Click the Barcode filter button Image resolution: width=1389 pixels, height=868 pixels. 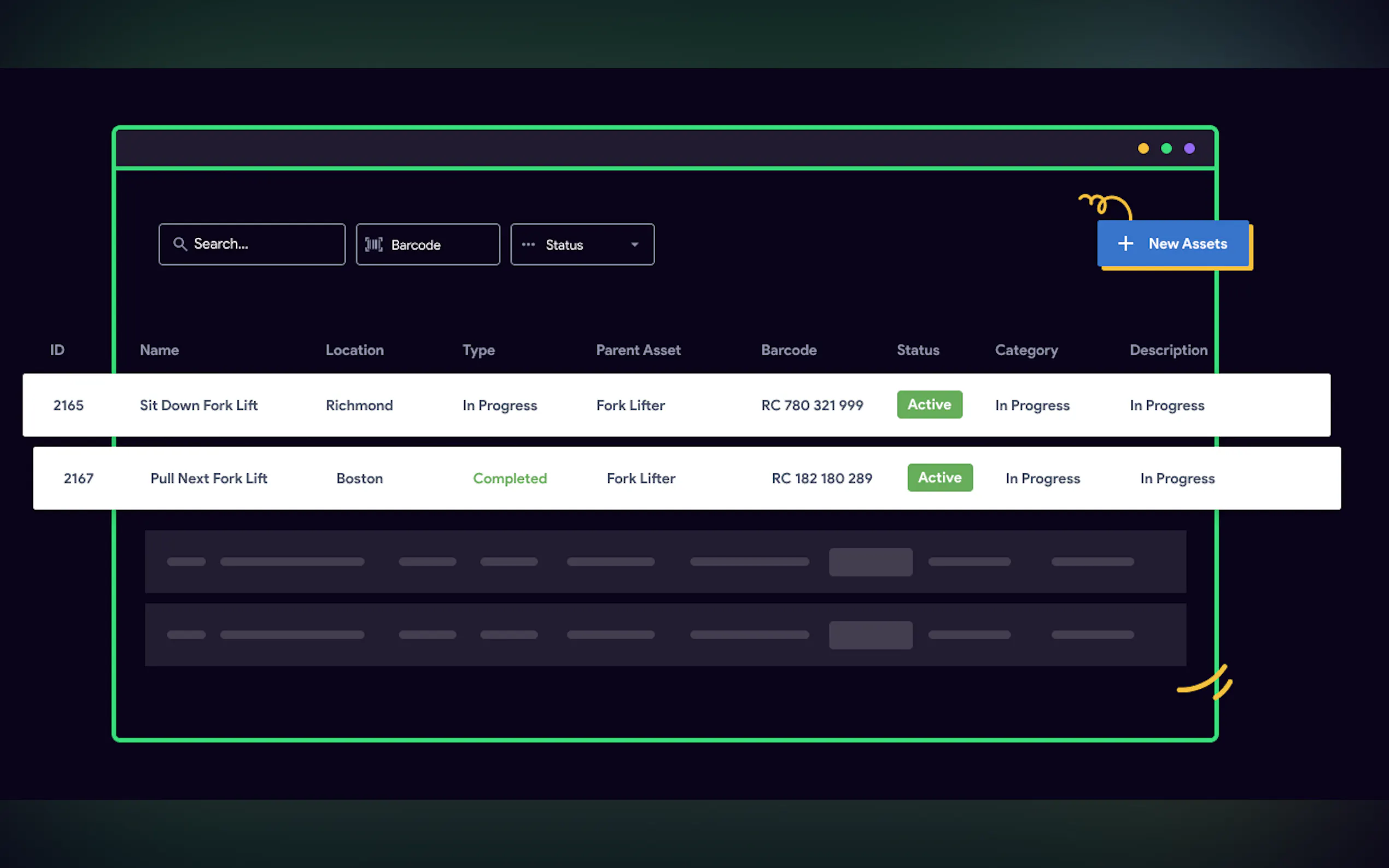428,244
